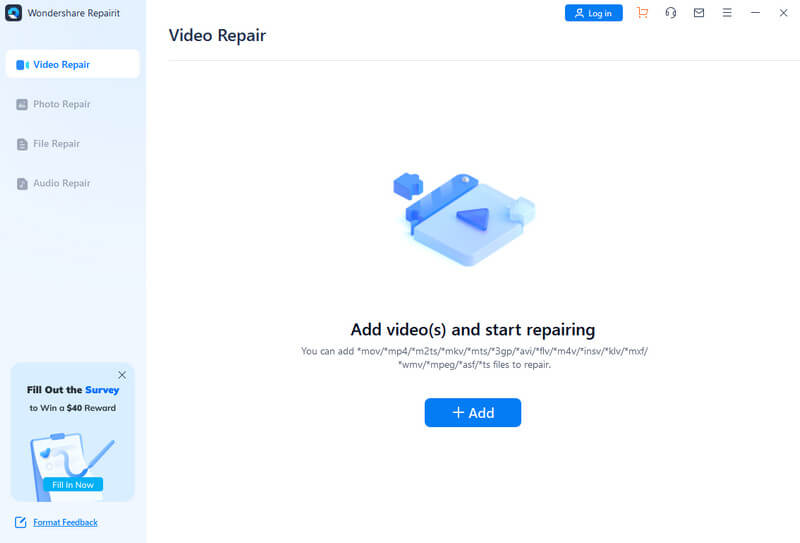Click the Add button to add videos

[472, 413]
